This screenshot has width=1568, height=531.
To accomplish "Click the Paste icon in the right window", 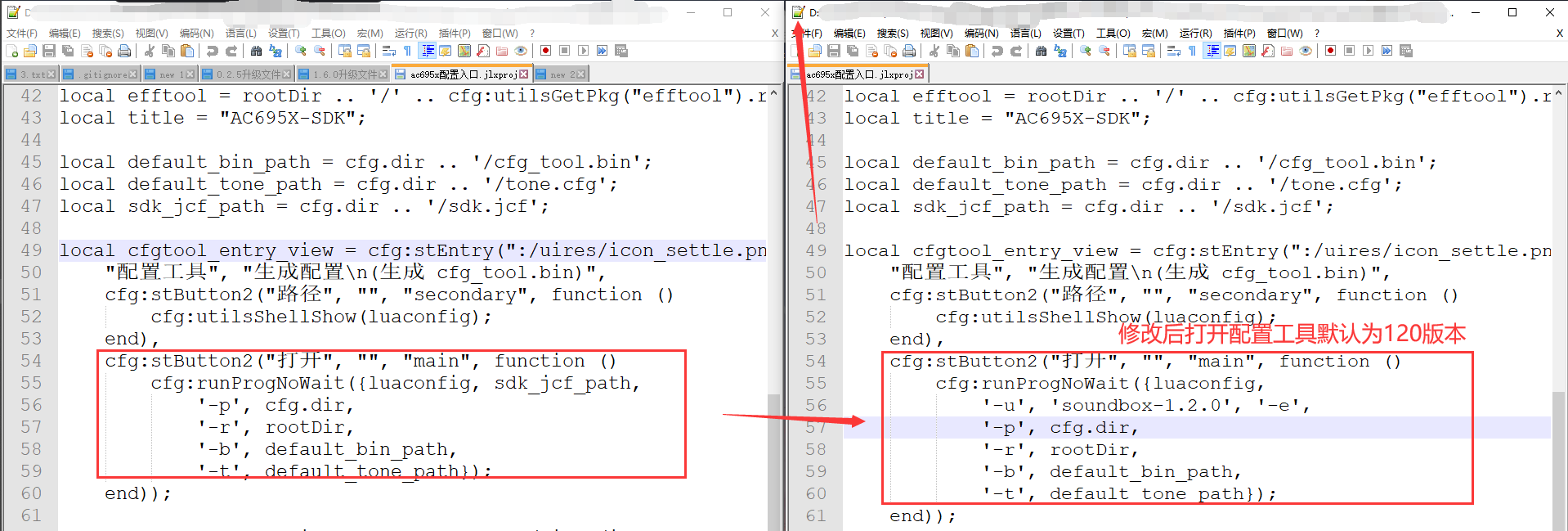I will coord(972,51).
